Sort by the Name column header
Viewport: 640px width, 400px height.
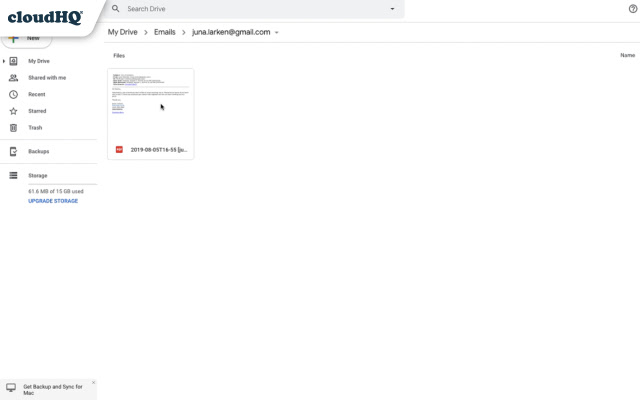pyautogui.click(x=627, y=55)
